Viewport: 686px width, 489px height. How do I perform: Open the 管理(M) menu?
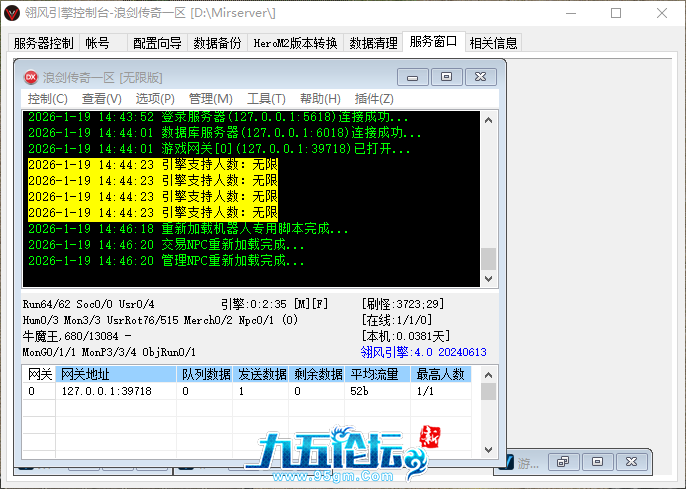210,99
